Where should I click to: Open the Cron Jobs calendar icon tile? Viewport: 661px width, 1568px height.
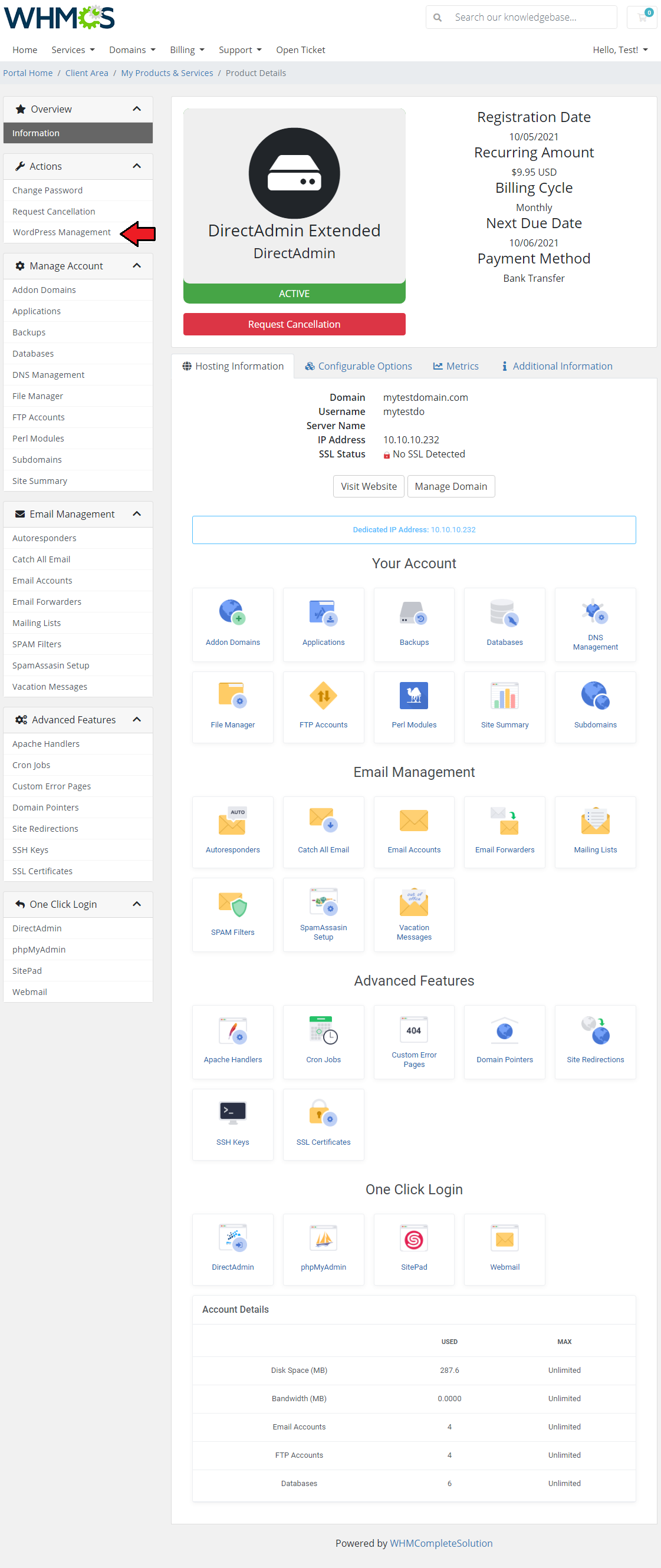point(323,1042)
